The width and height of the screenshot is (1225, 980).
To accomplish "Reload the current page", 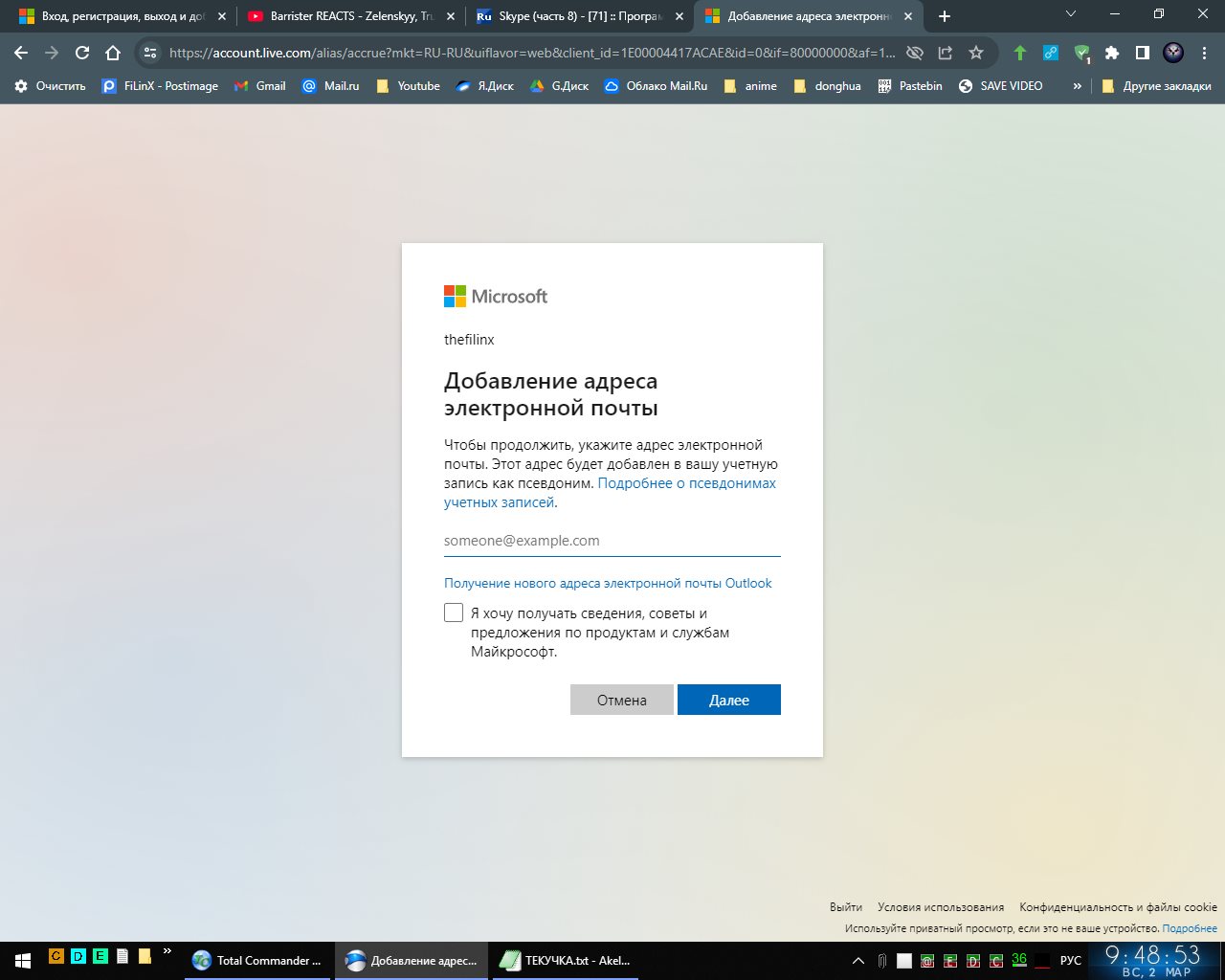I will 82,53.
